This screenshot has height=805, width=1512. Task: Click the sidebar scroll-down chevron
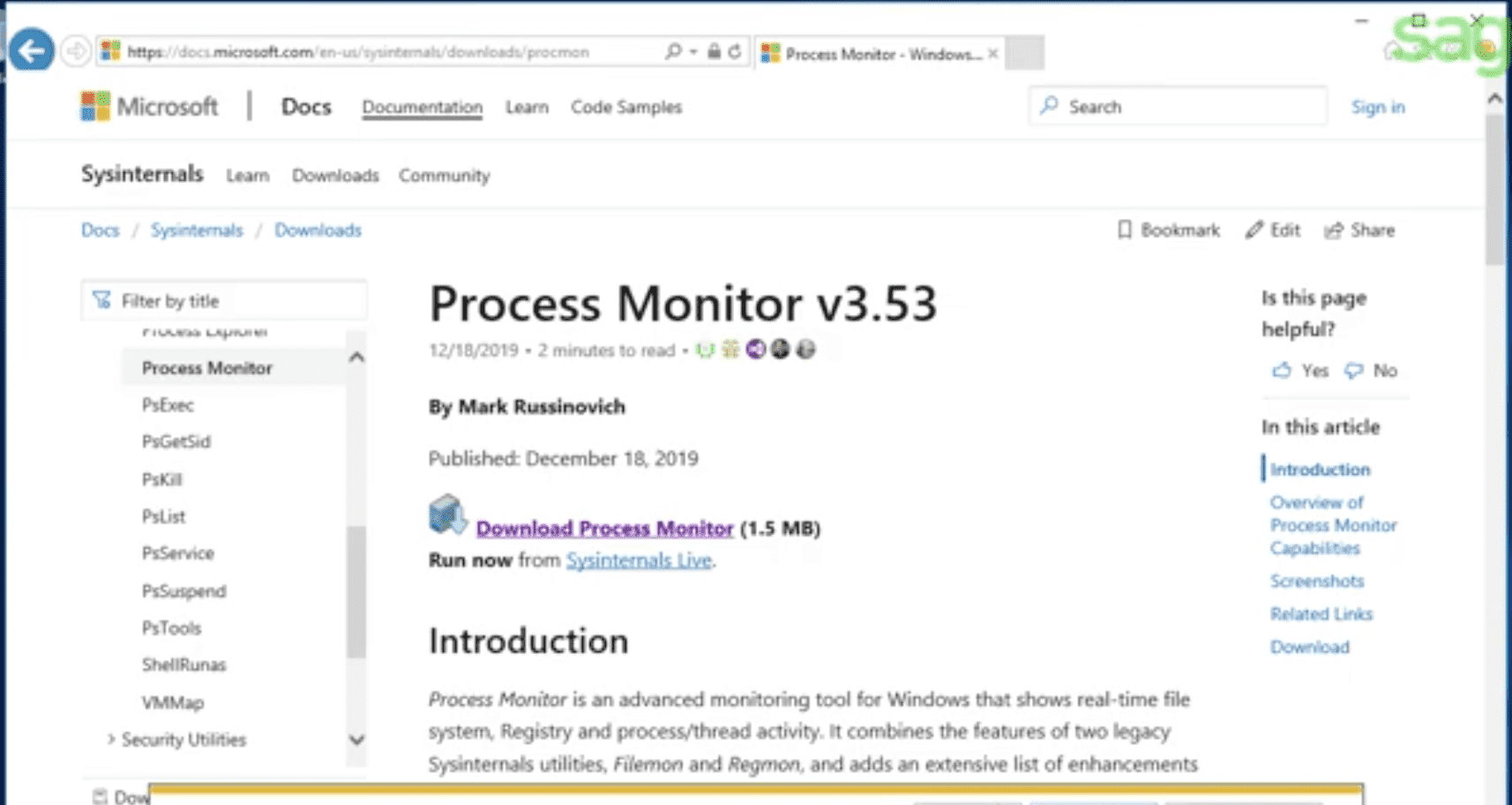pyautogui.click(x=356, y=740)
